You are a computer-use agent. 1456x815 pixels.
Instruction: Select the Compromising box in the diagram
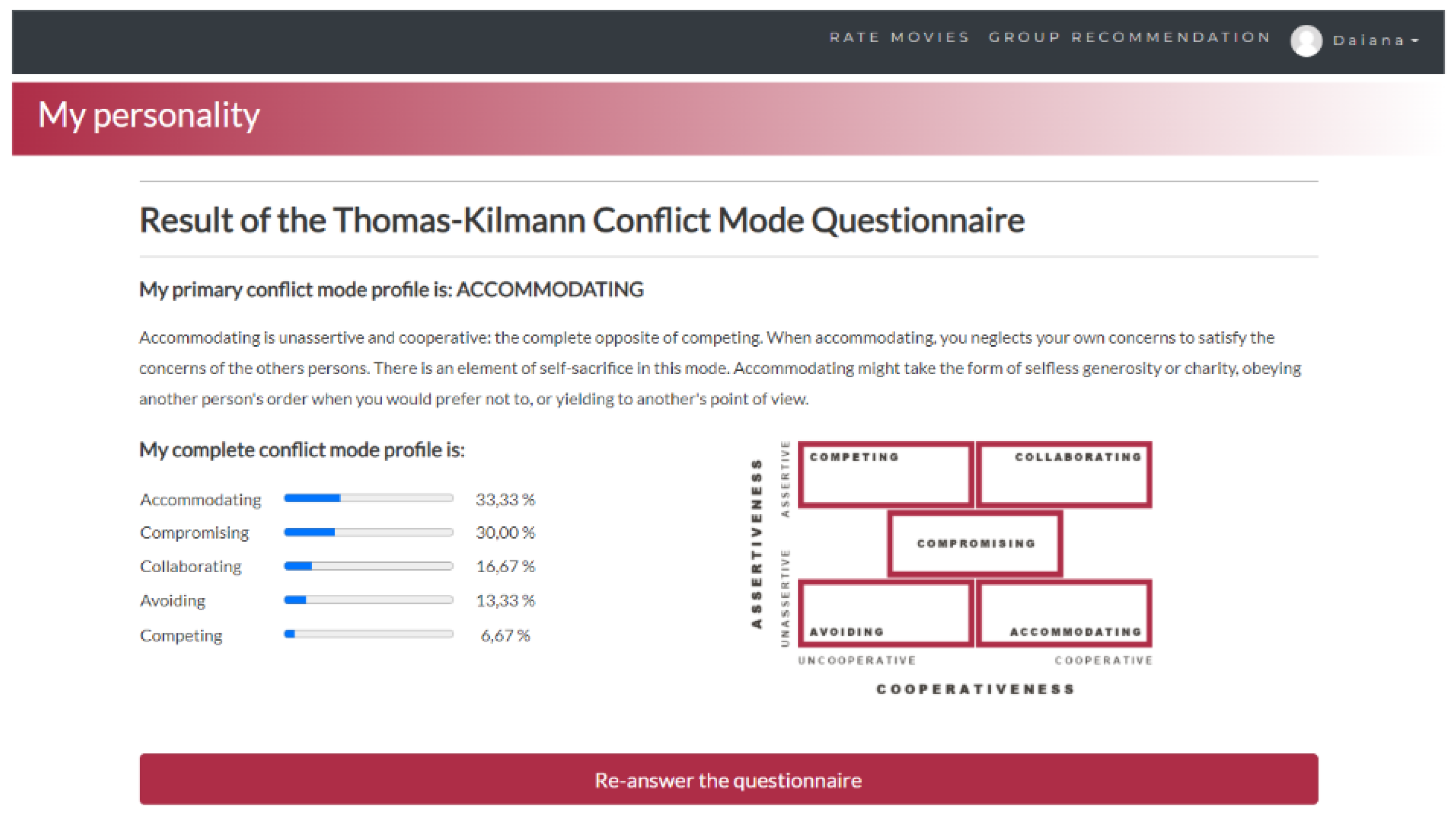(975, 544)
